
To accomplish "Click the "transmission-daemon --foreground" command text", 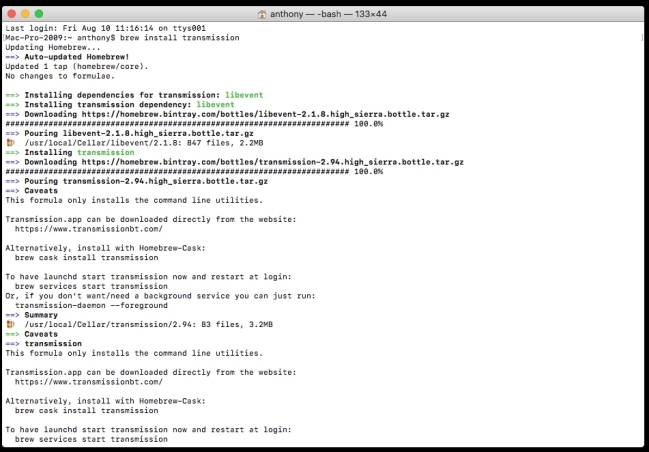I will point(91,305).
